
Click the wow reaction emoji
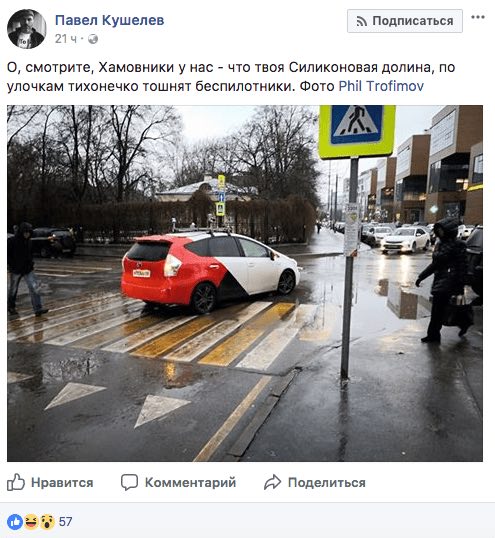point(47,522)
